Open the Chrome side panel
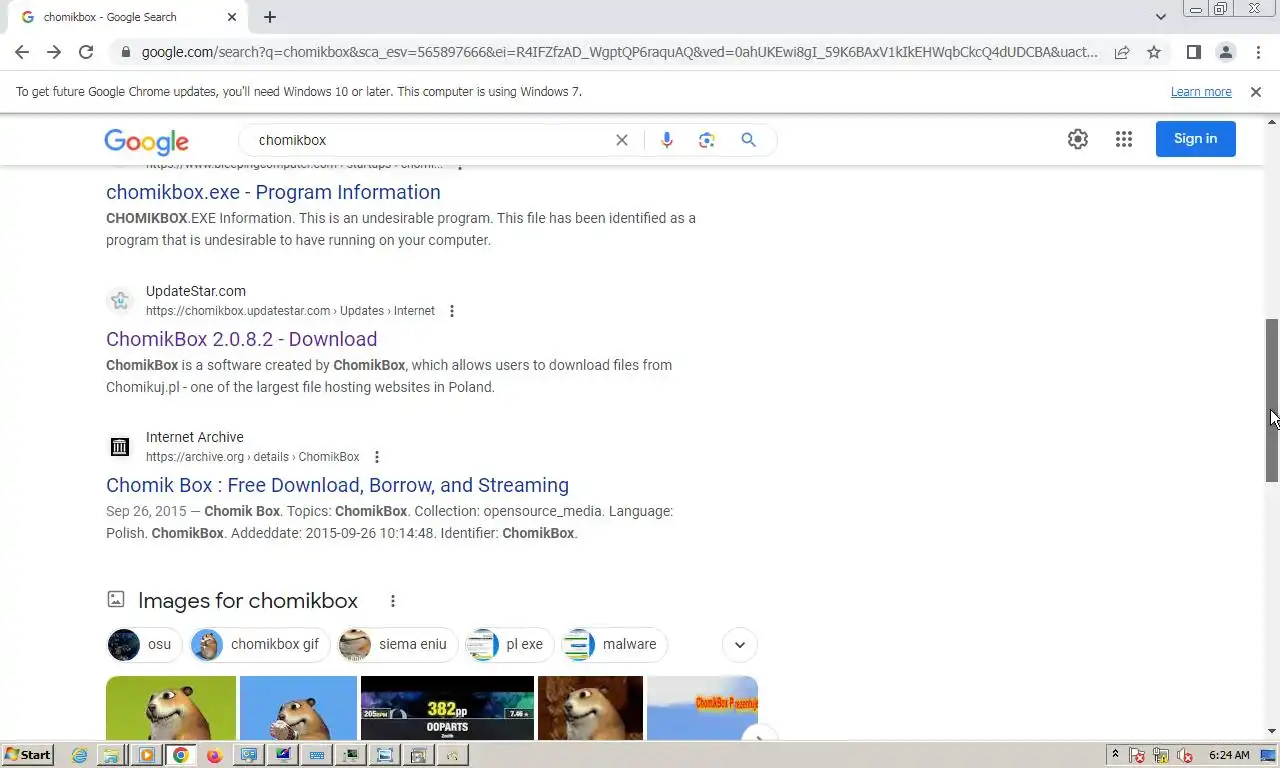1280x768 pixels. click(1193, 52)
